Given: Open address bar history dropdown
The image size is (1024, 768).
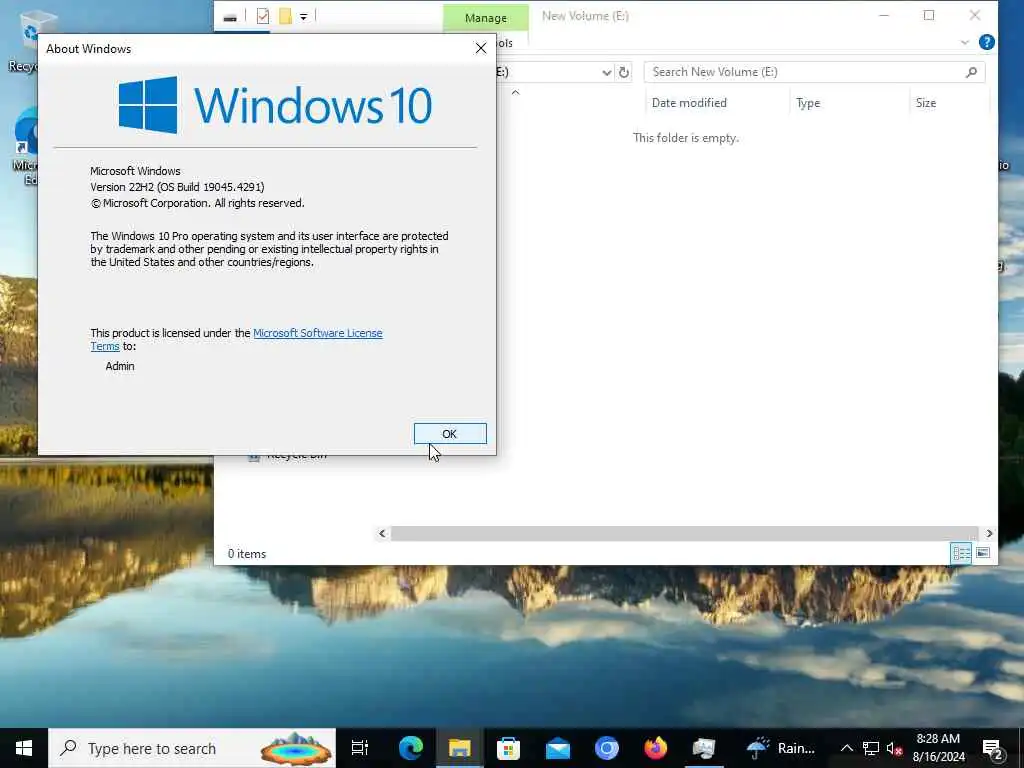Looking at the screenshot, I should (606, 72).
